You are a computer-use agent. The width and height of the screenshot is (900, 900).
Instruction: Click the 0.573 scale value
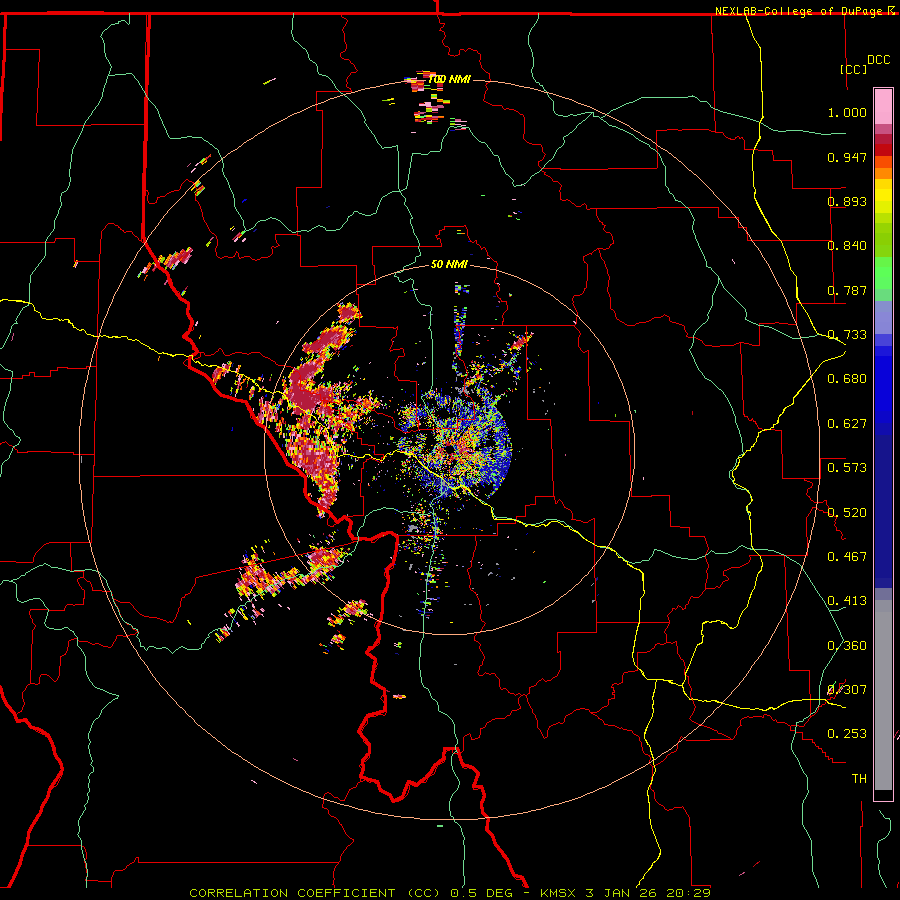point(847,468)
